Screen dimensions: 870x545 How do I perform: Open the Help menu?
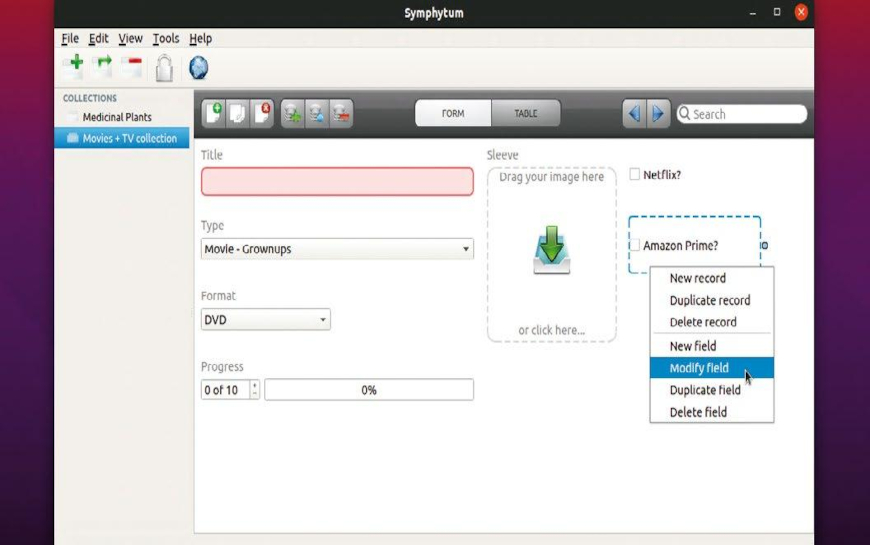(200, 38)
